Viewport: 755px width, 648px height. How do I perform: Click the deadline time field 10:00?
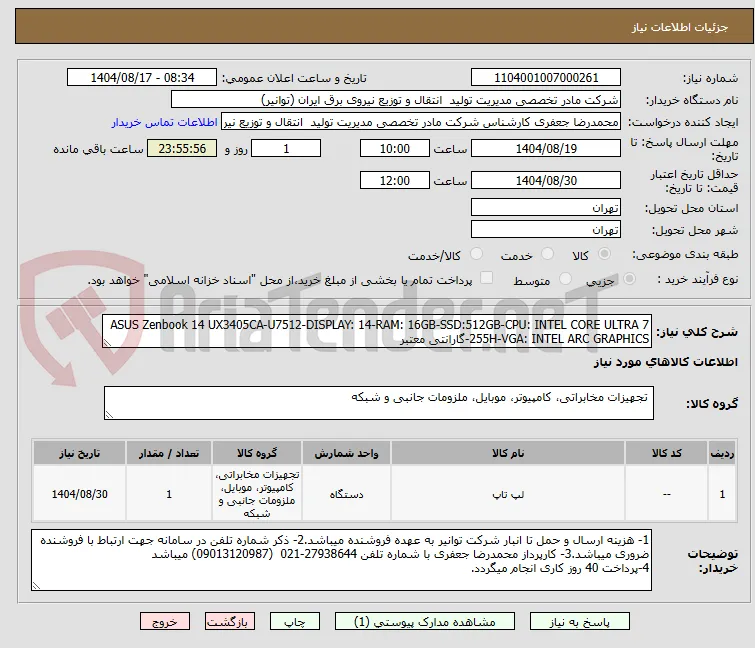[394, 148]
